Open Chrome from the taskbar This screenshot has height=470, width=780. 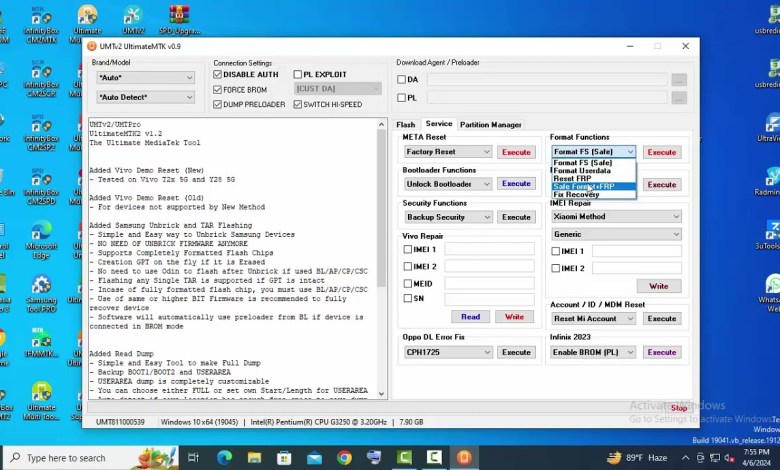pos(344,458)
